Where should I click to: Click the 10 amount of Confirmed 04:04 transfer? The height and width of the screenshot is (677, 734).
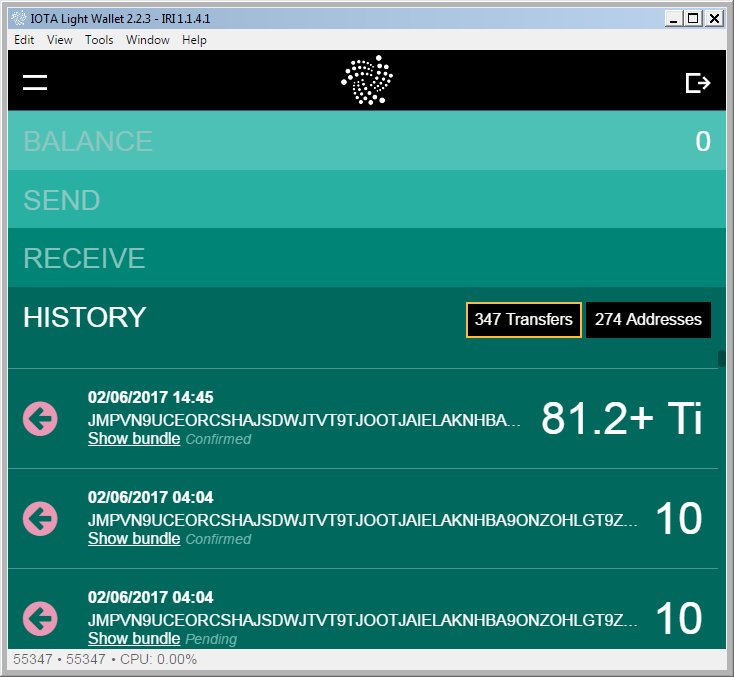pyautogui.click(x=679, y=518)
